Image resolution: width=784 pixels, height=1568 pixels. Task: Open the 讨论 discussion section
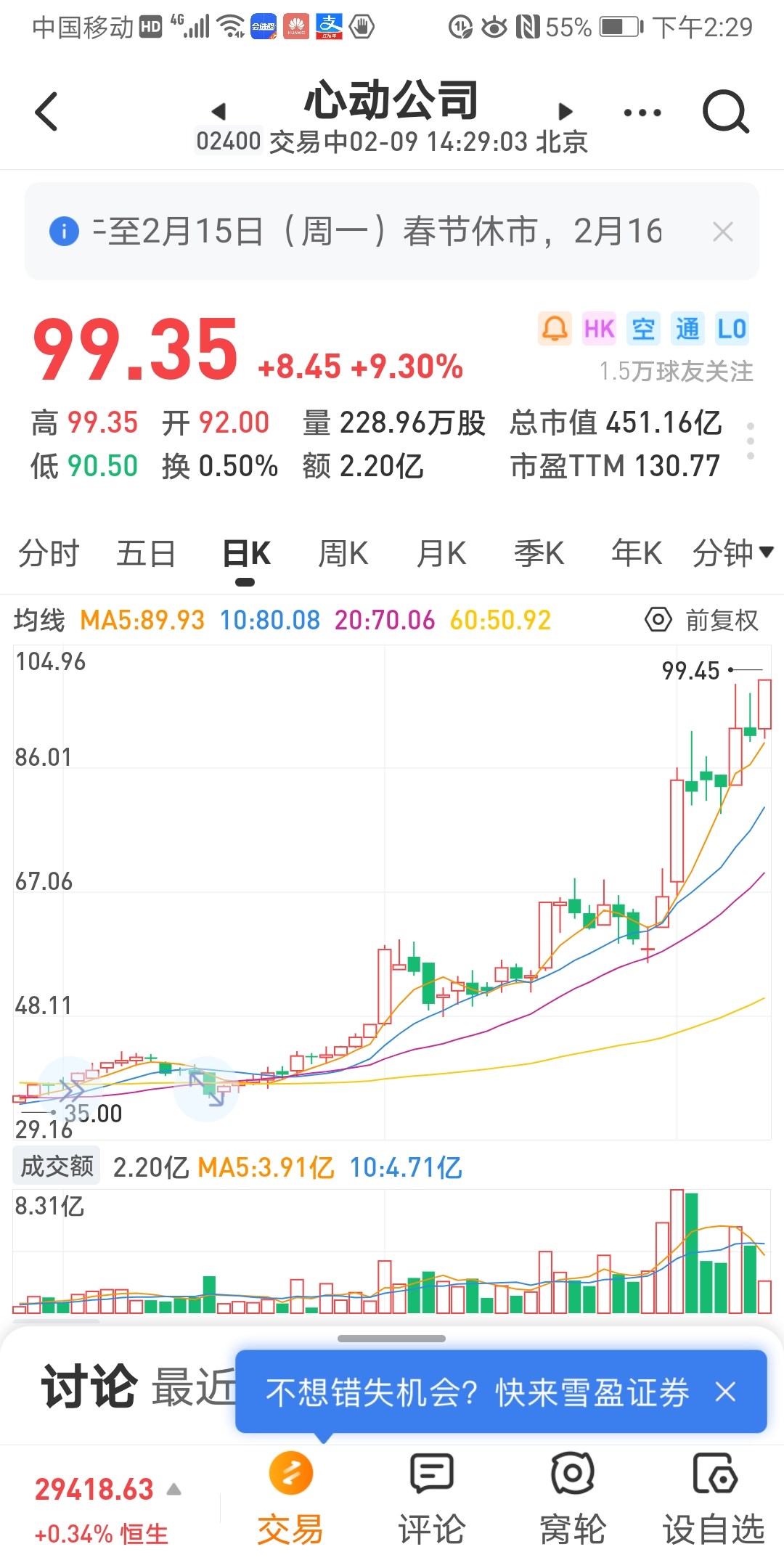[89, 1387]
